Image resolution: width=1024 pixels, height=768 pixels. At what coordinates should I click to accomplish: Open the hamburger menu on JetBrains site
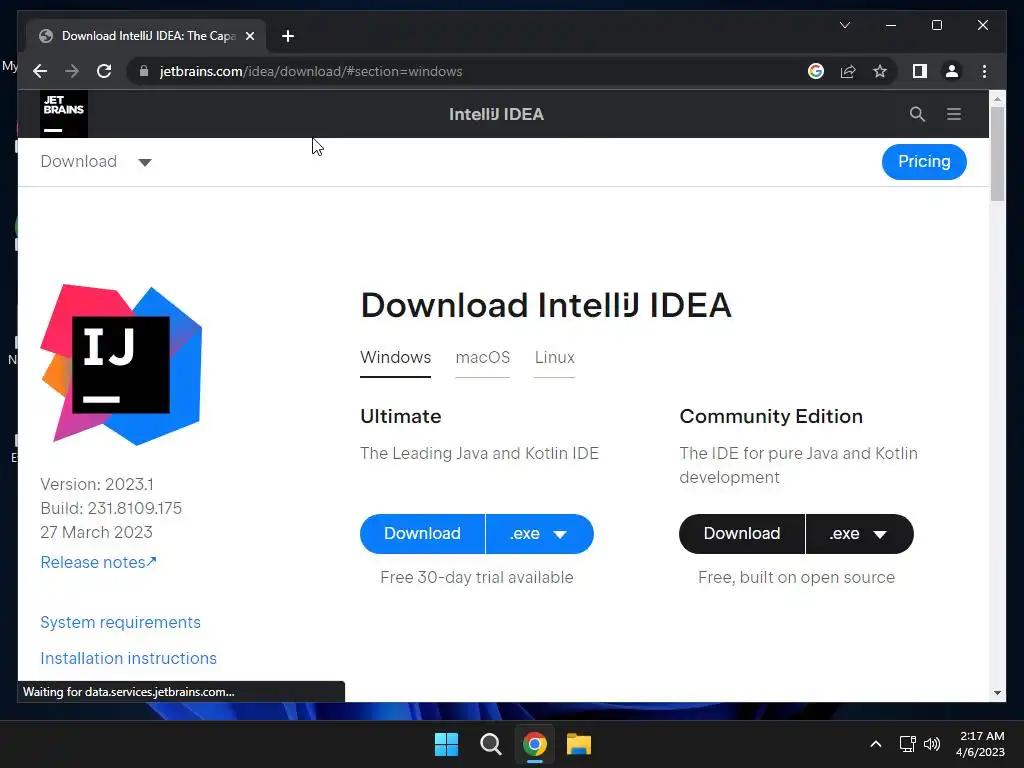(x=954, y=114)
